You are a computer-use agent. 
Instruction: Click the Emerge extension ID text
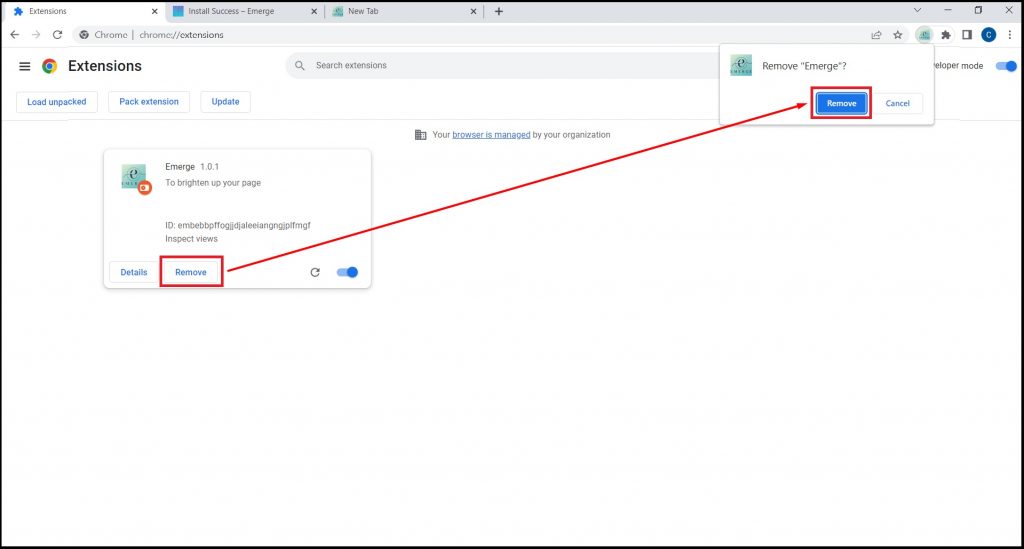pos(238,225)
